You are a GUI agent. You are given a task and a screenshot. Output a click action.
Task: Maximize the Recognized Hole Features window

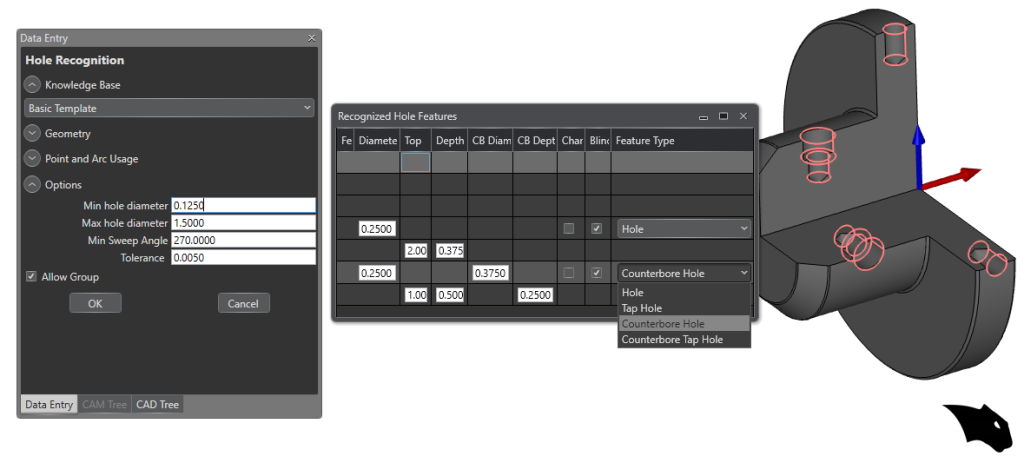point(723,117)
